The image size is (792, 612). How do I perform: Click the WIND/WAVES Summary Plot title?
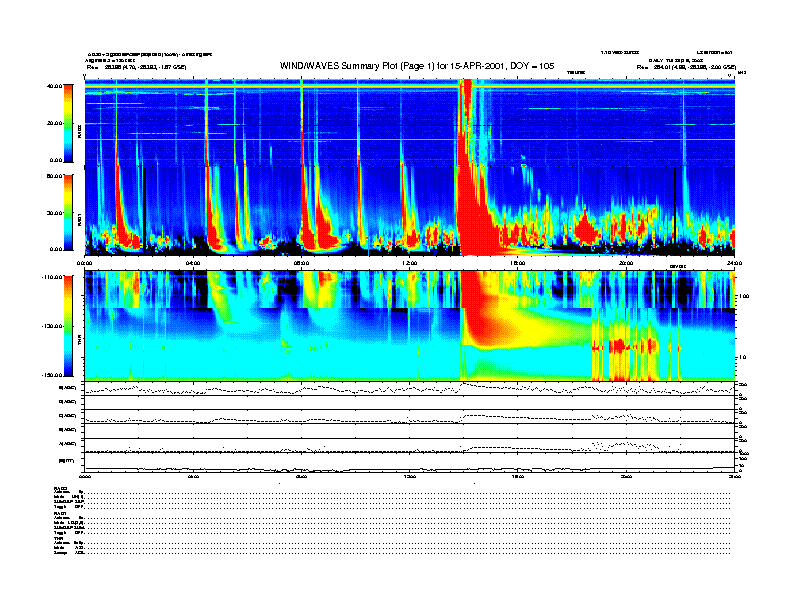tap(417, 66)
